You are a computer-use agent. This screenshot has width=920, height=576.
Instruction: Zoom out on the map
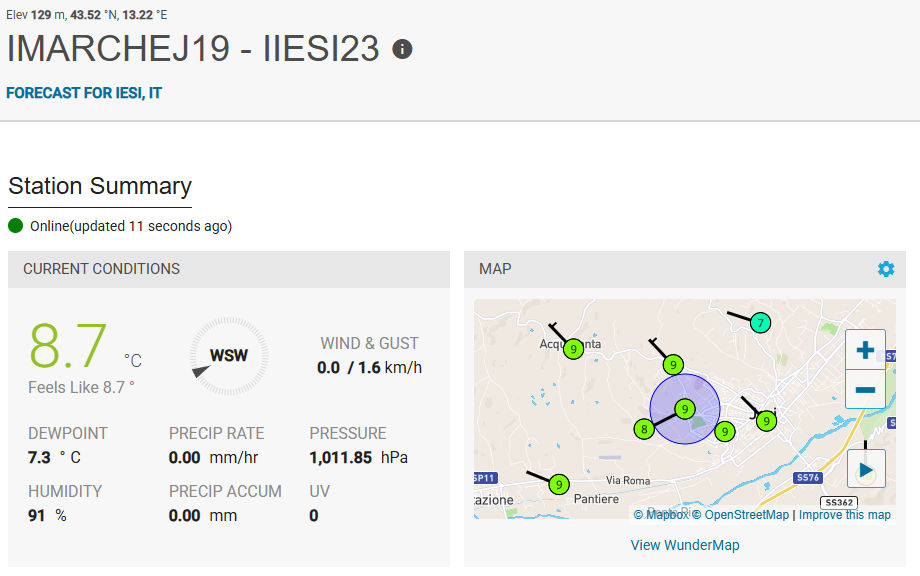865,389
